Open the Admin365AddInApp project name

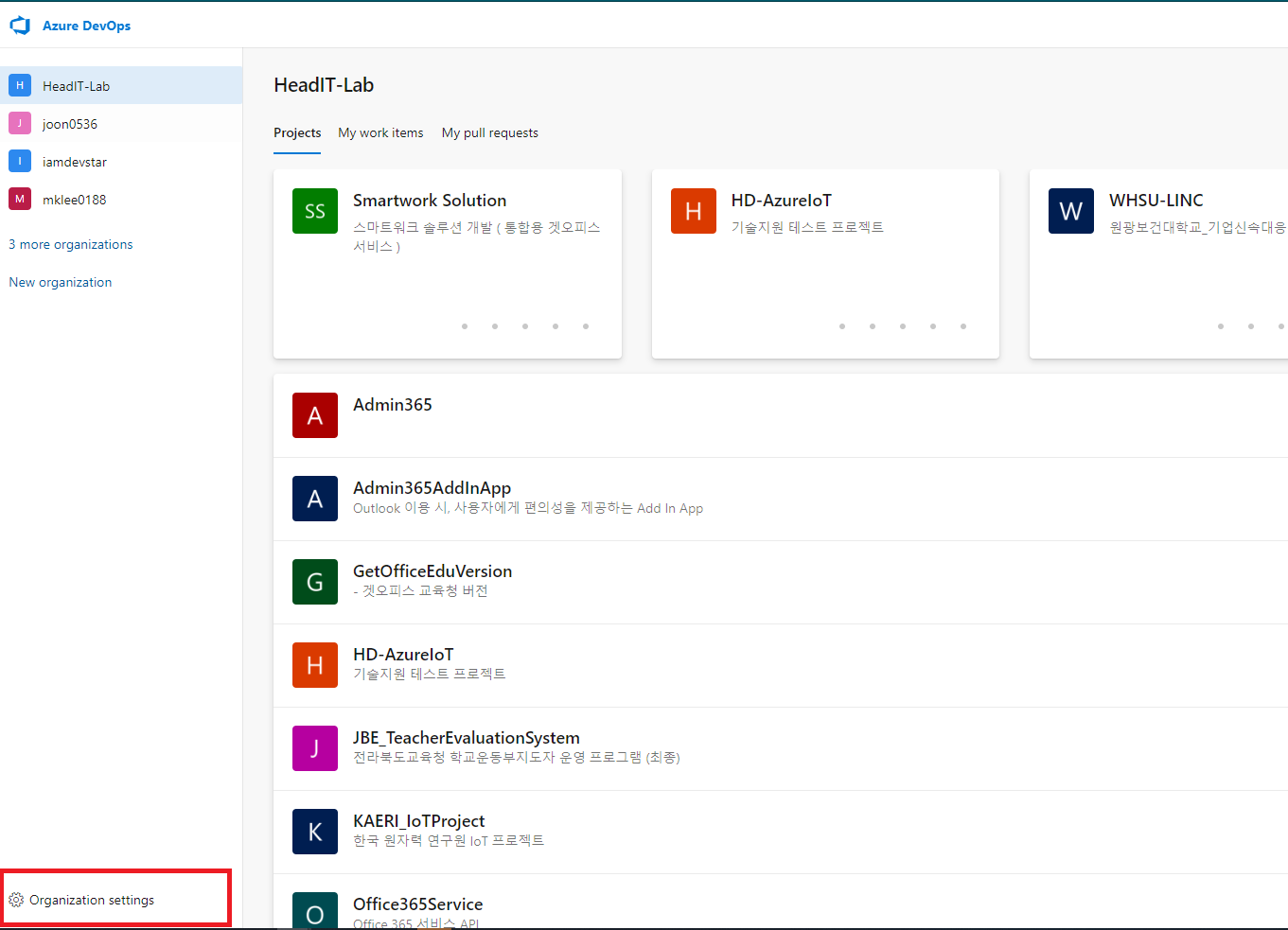432,488
